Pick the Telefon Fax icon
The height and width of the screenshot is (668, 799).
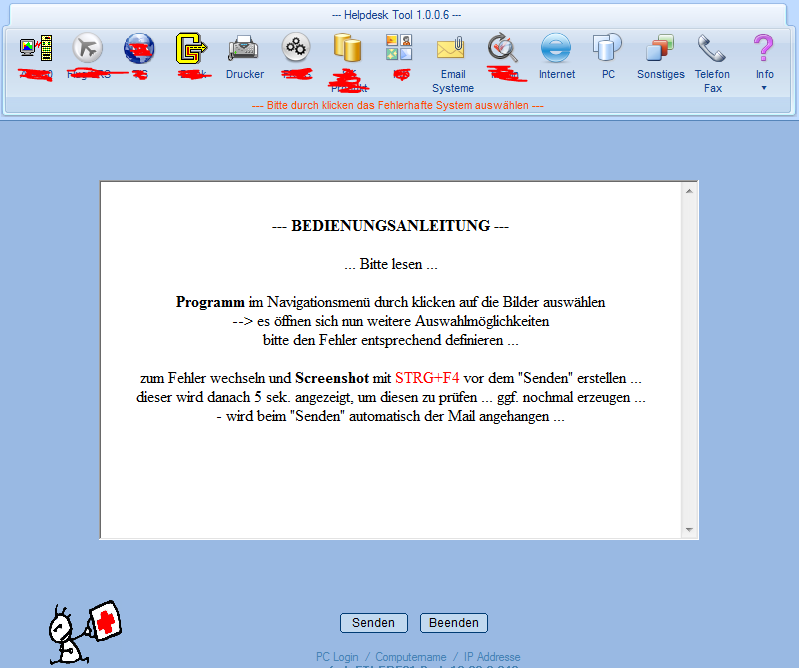pos(712,48)
